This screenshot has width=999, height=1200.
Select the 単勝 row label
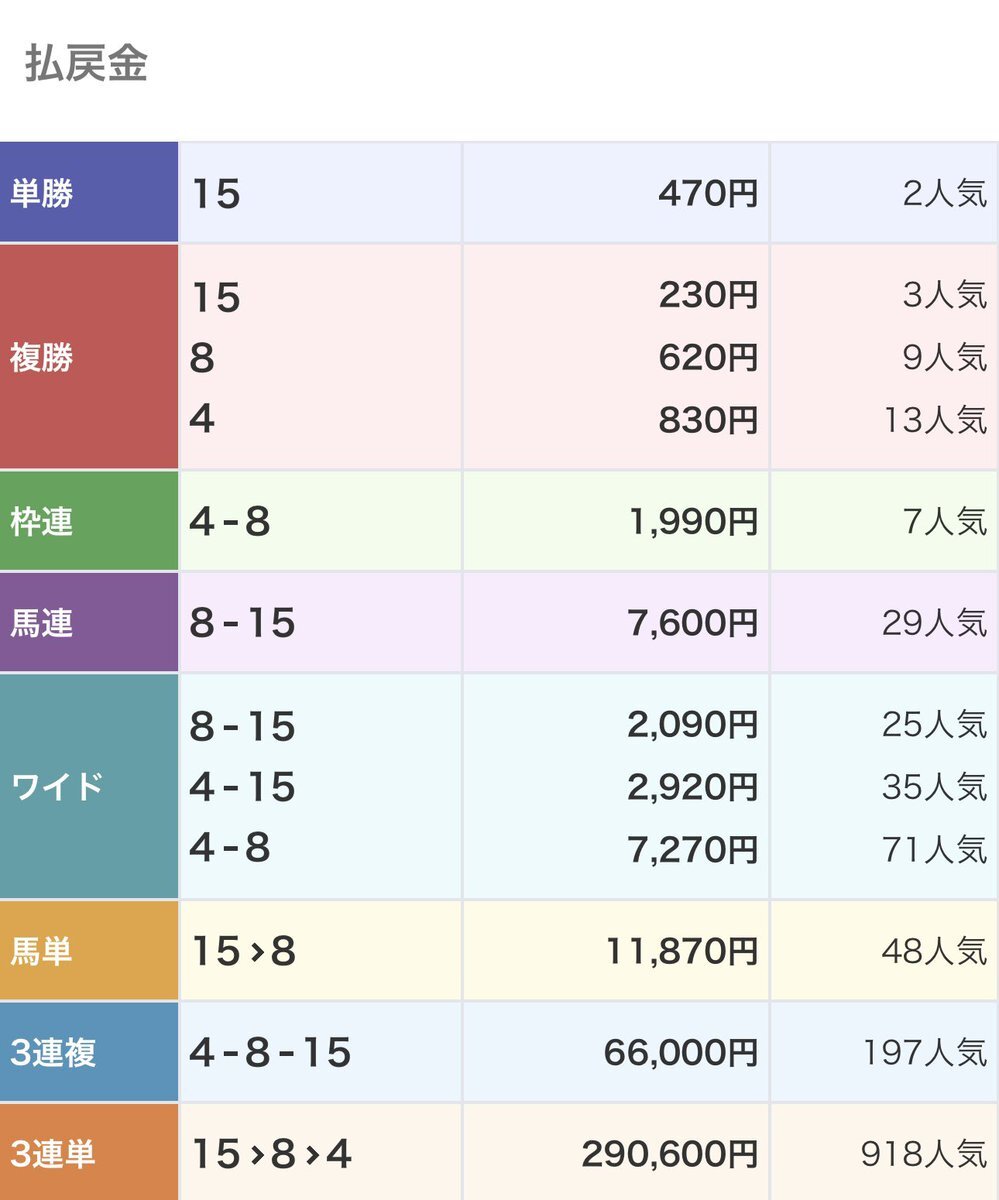89,193
